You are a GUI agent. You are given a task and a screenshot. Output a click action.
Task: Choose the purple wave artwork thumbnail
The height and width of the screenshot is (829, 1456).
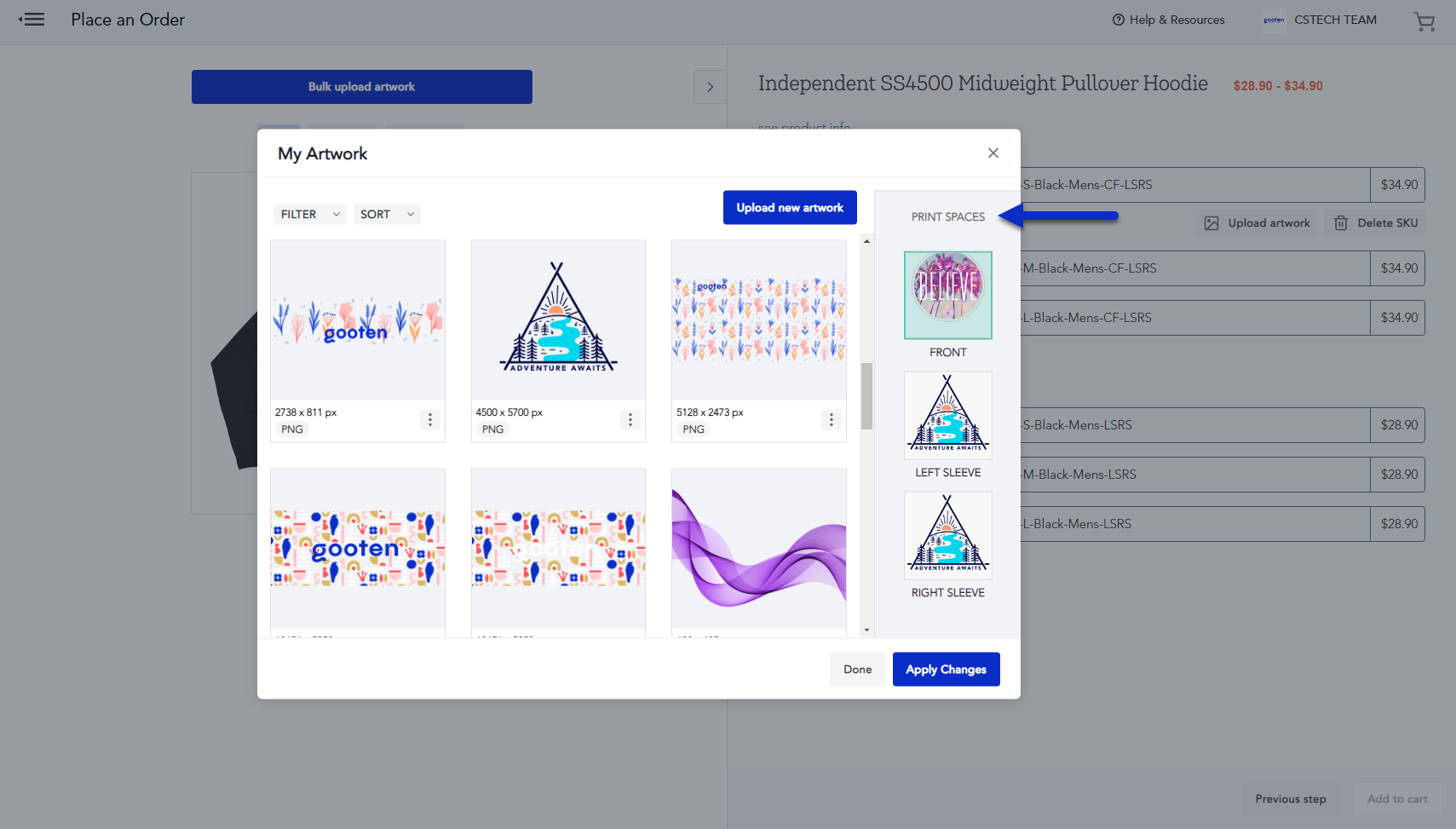758,548
